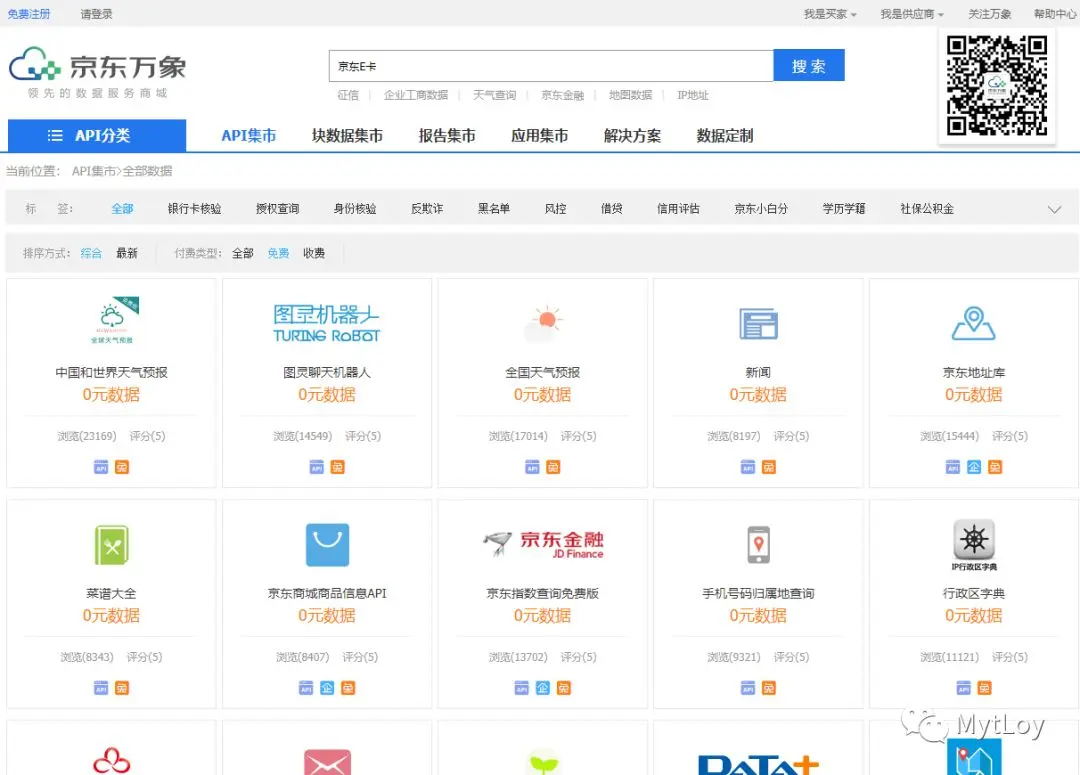1080x775 pixels.
Task: Click API badge under 新闻 card
Action: (x=748, y=467)
